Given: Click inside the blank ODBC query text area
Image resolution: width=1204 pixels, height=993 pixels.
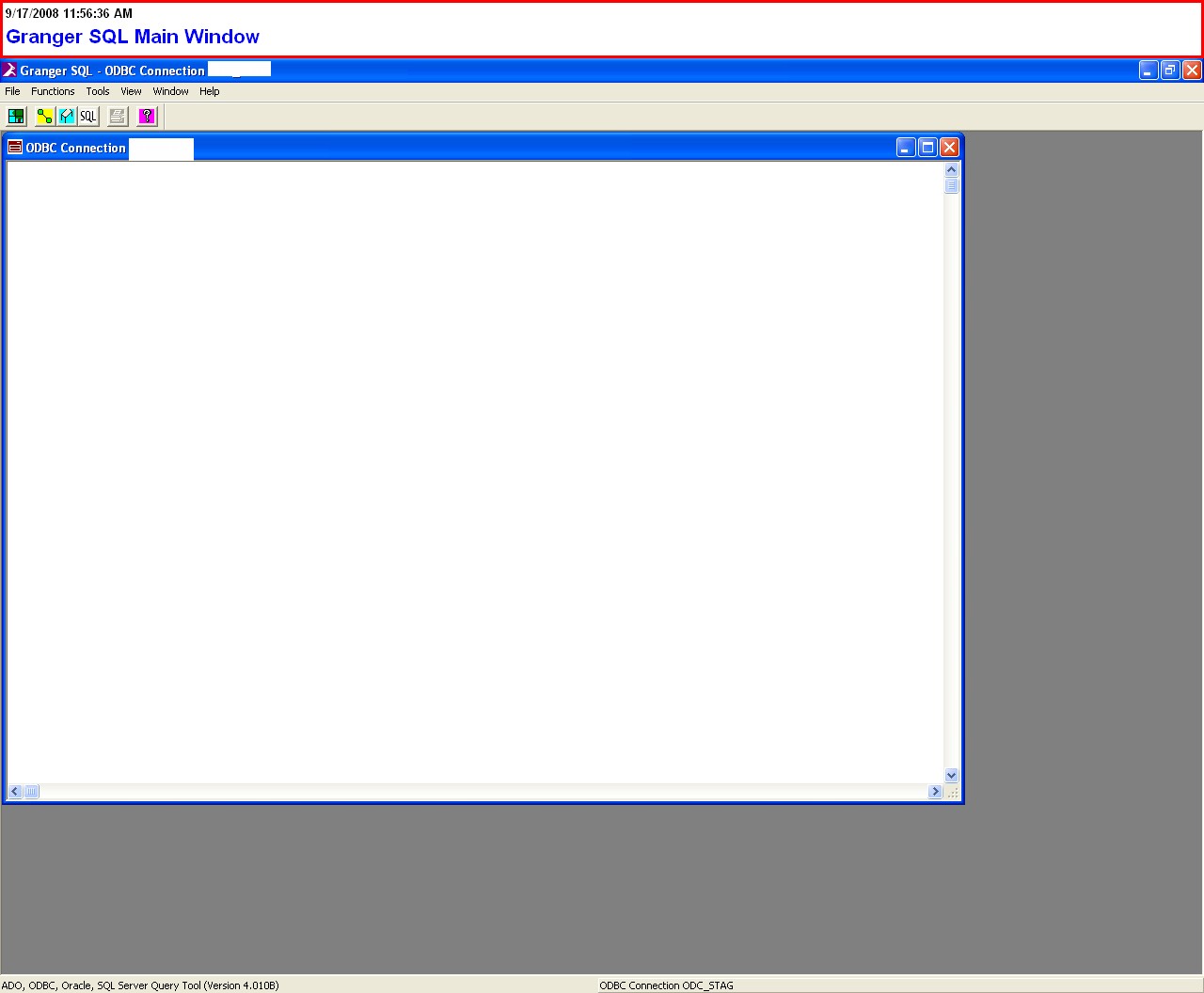Looking at the screenshot, I should (x=470, y=470).
